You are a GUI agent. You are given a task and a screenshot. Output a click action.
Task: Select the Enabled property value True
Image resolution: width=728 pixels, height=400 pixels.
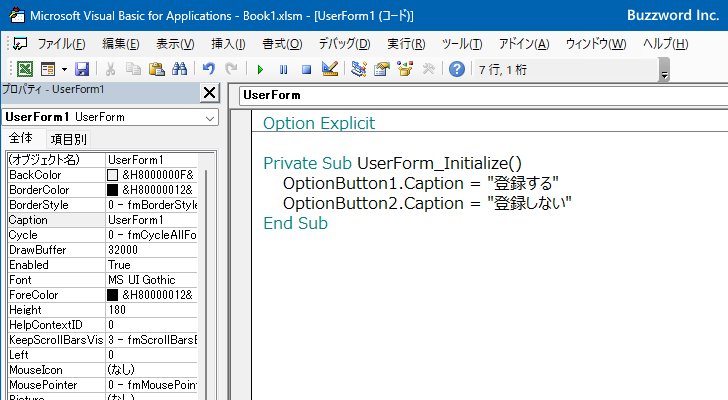tap(152, 265)
